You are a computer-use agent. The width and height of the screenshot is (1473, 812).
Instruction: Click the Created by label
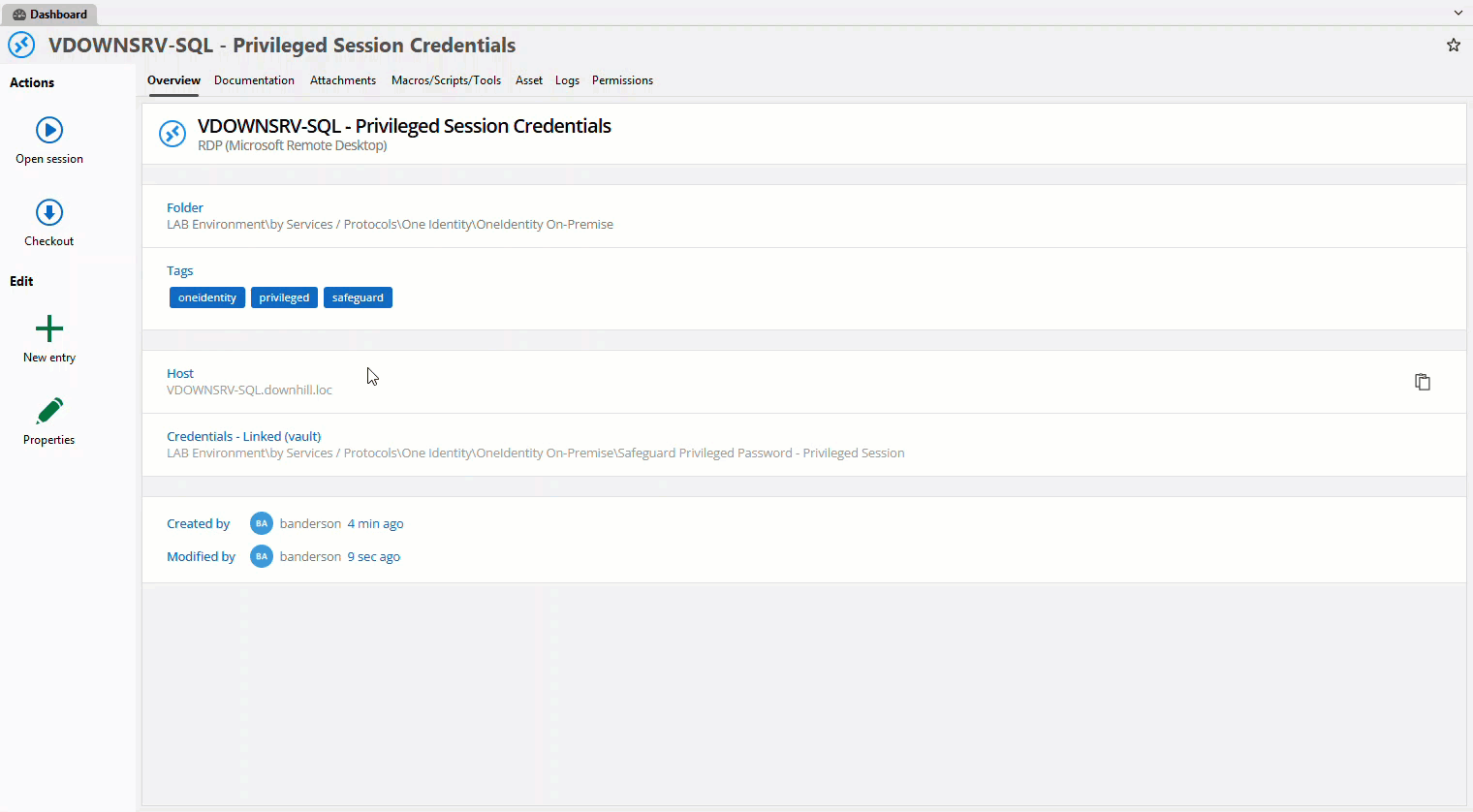click(x=198, y=523)
